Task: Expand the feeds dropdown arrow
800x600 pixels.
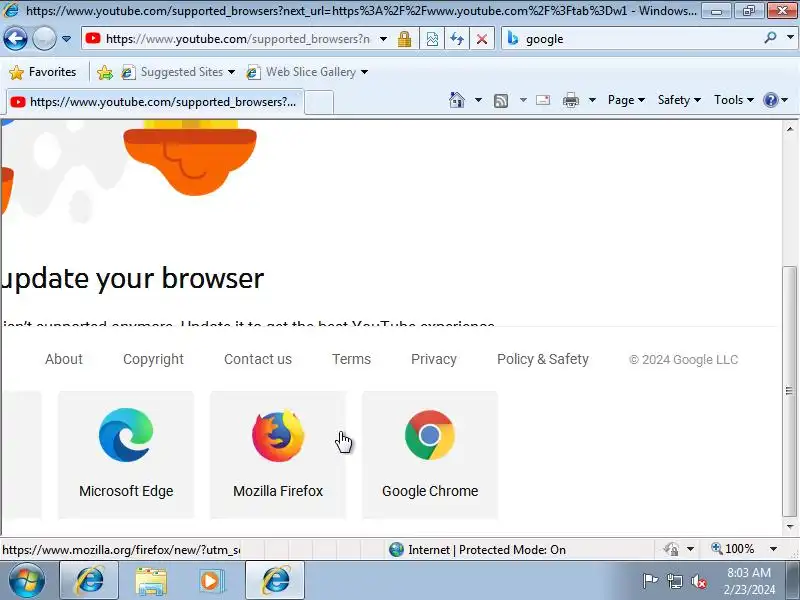Action: point(523,100)
